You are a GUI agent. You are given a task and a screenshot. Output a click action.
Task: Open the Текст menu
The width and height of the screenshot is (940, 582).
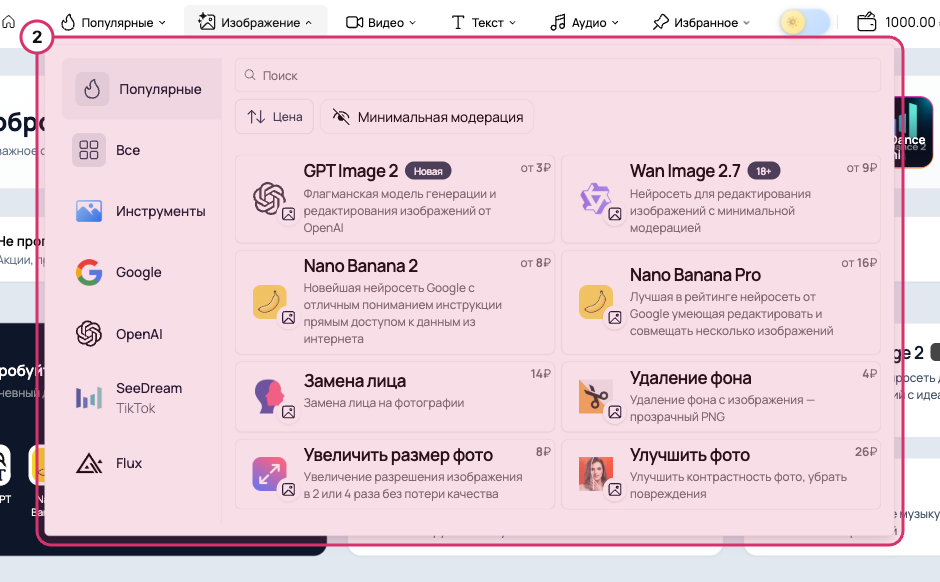point(483,23)
